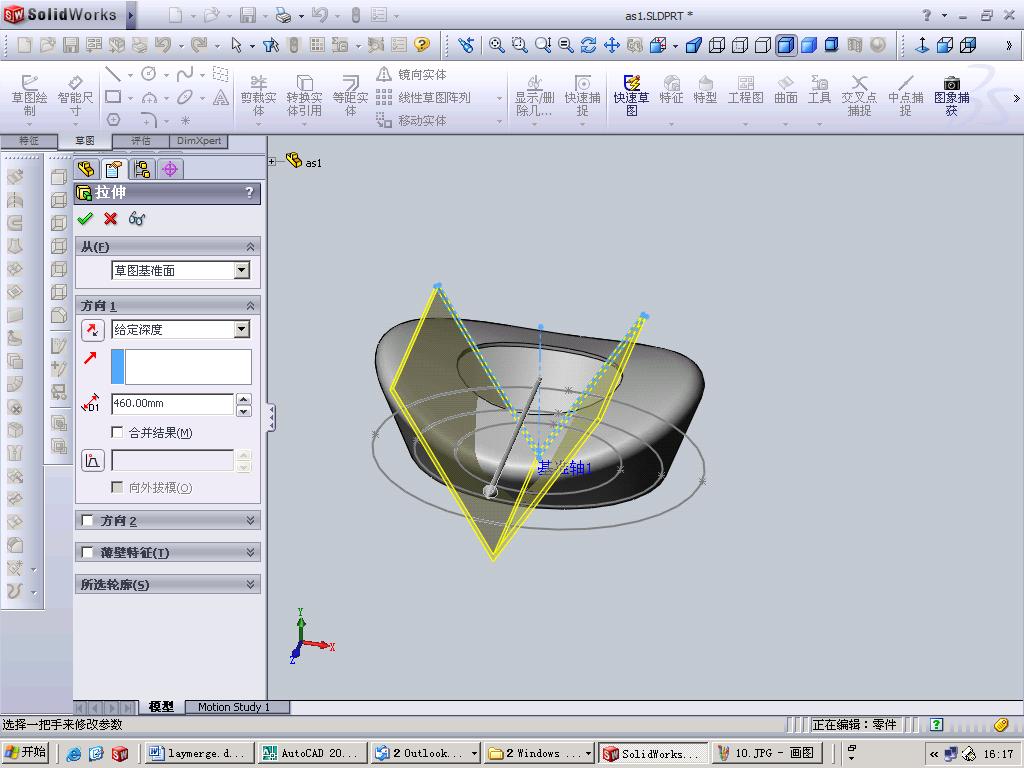Click 显示/删除几何关系 button
Screen dimensions: 1024x768
534,95
